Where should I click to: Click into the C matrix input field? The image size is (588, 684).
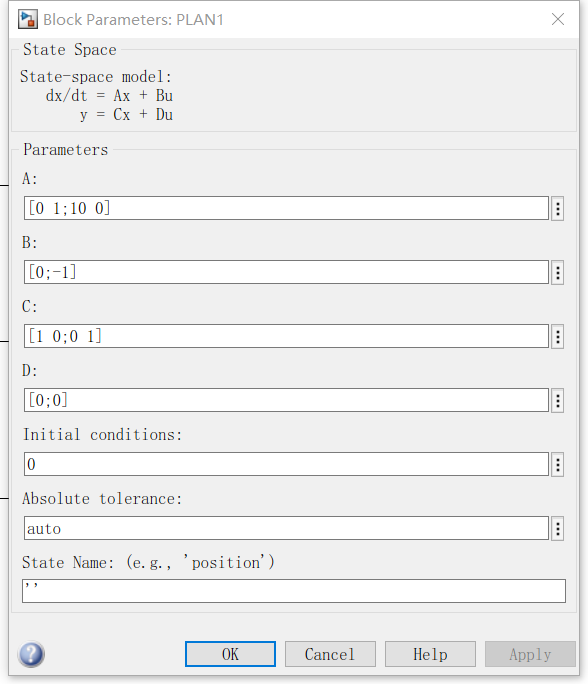point(286,336)
